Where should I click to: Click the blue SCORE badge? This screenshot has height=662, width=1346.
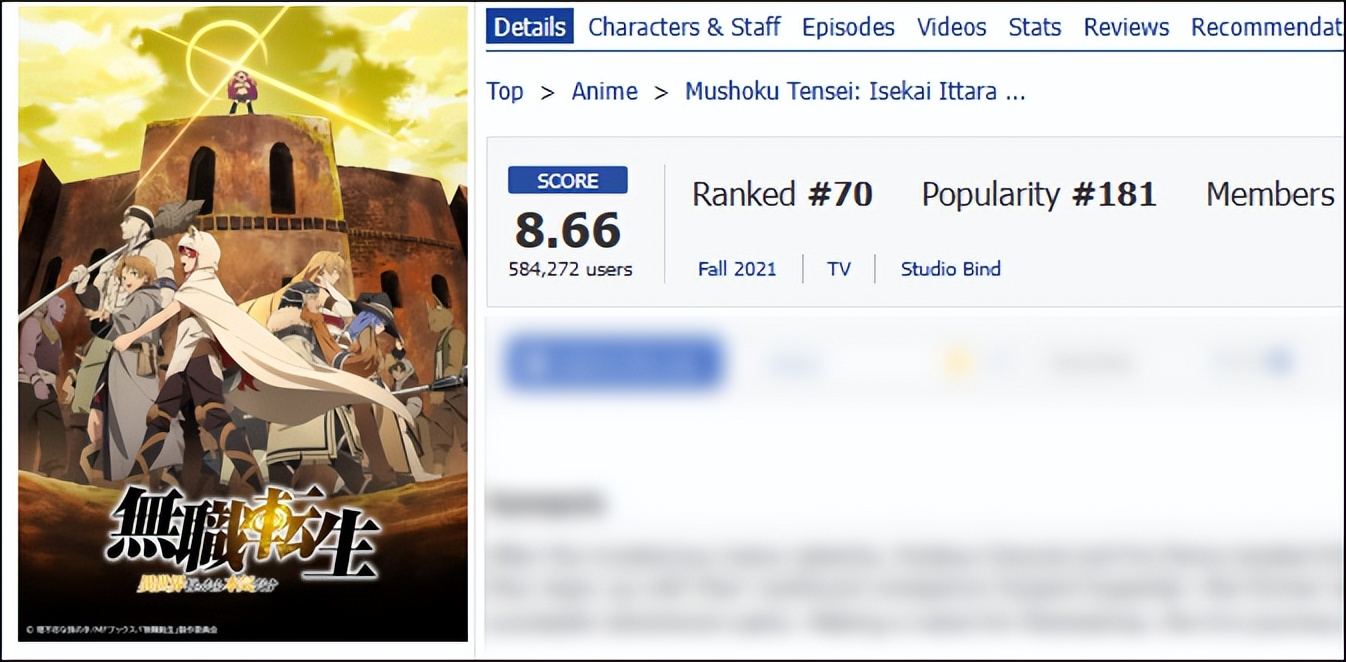[568, 181]
